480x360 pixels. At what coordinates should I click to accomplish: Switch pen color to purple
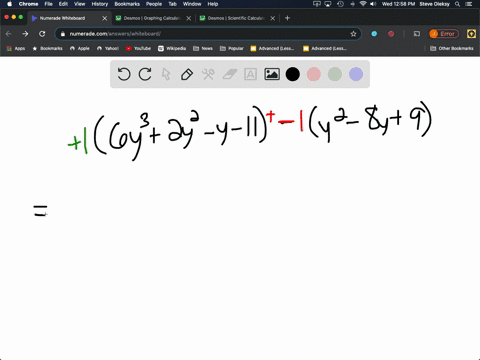(356, 74)
